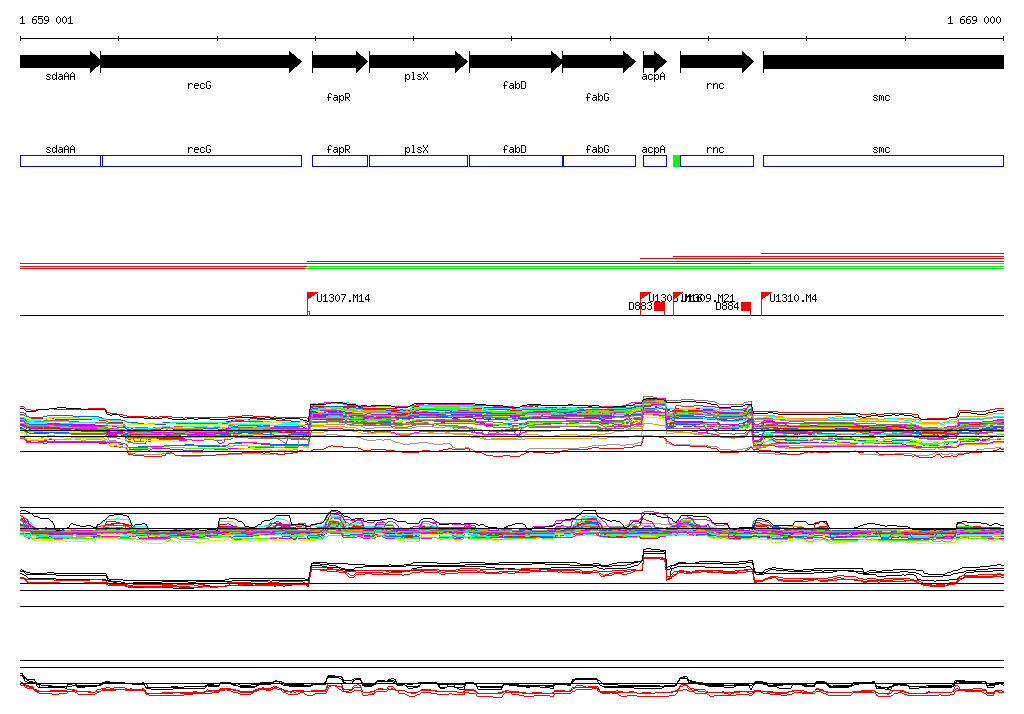Click the red flag directly above D883
This screenshot has width=1024, height=714.
tap(645, 297)
